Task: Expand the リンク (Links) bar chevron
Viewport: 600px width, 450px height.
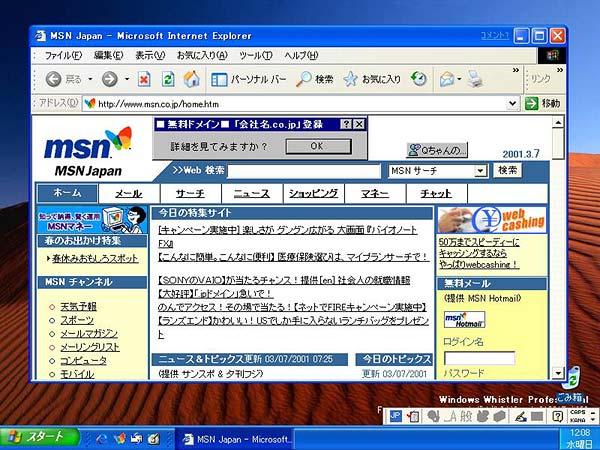Action: point(560,70)
